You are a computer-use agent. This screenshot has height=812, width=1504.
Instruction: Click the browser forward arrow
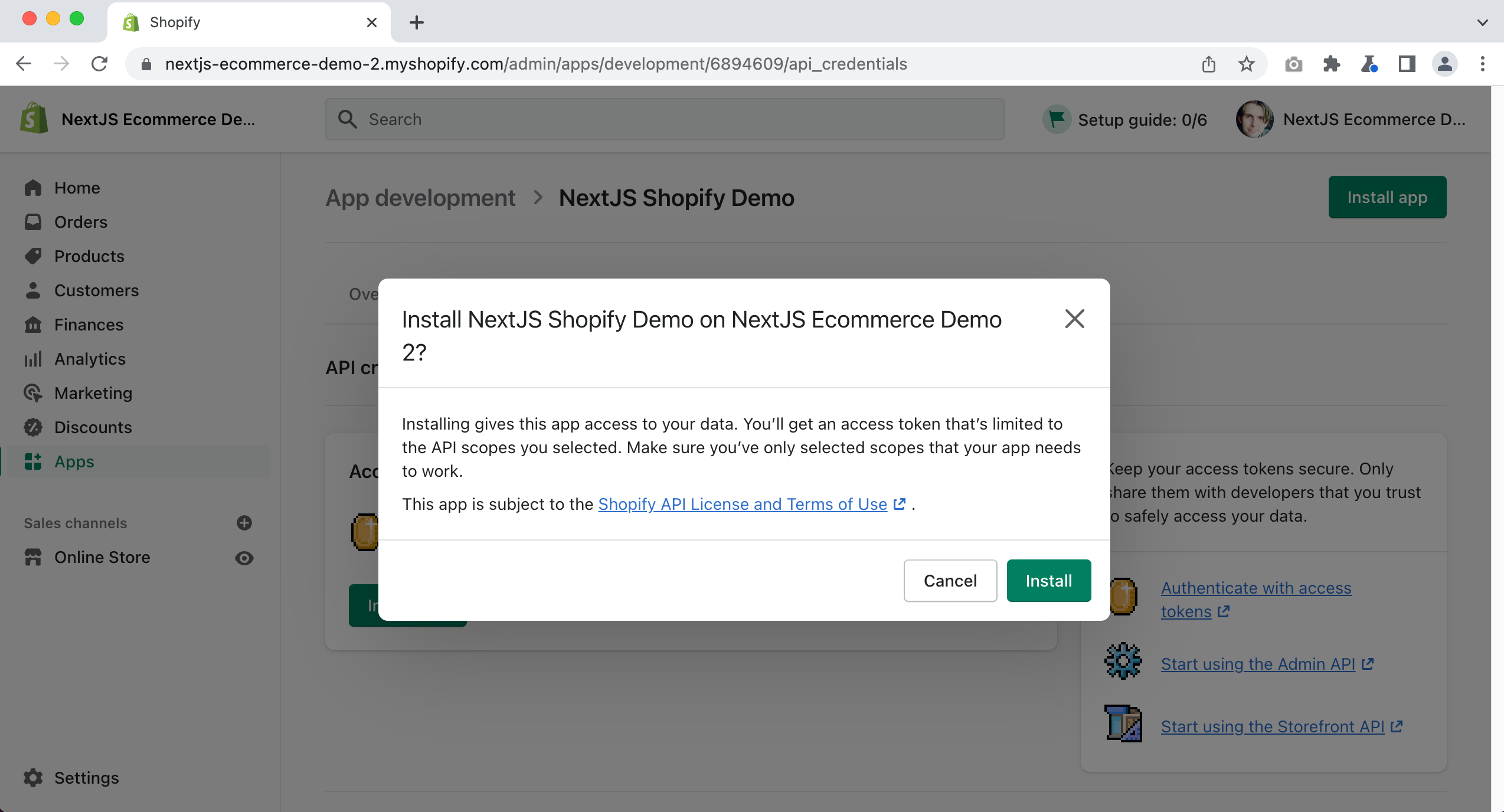[61, 64]
